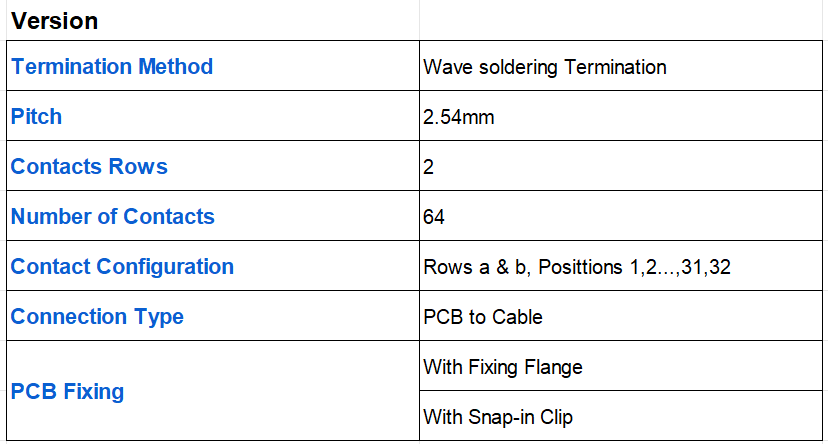Select the PCB to Cable cell

(x=621, y=316)
